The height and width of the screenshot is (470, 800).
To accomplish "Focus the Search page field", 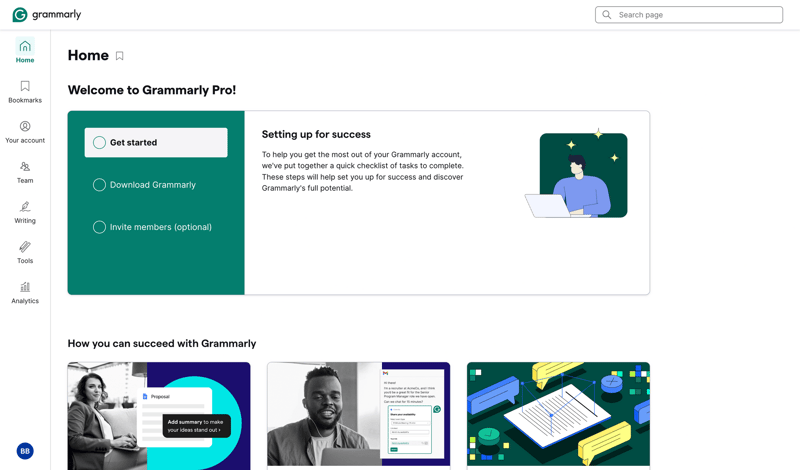I will [x=689, y=15].
